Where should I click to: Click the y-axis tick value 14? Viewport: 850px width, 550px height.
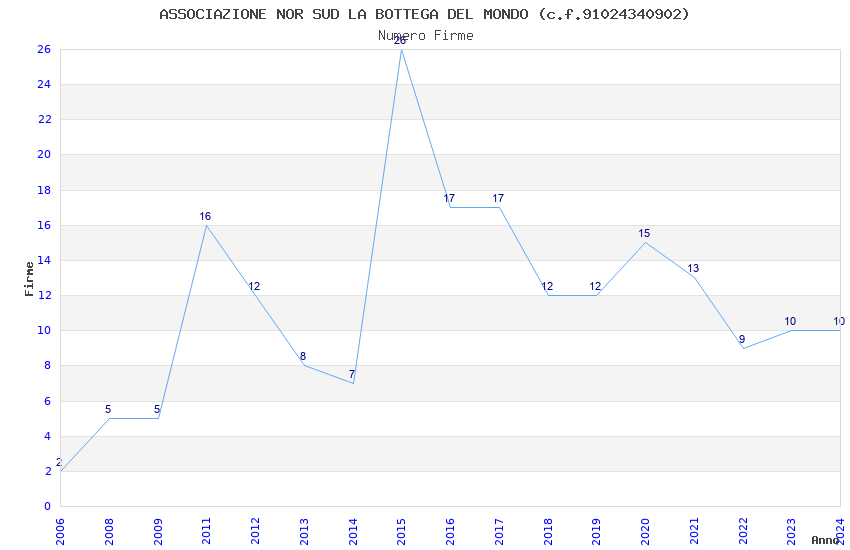44,260
